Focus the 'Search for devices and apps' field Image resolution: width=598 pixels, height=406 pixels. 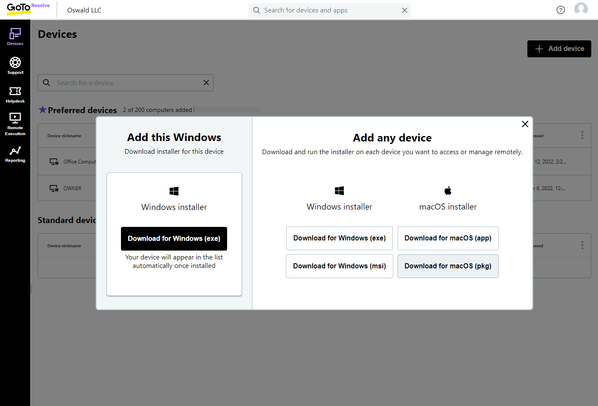[x=329, y=10]
